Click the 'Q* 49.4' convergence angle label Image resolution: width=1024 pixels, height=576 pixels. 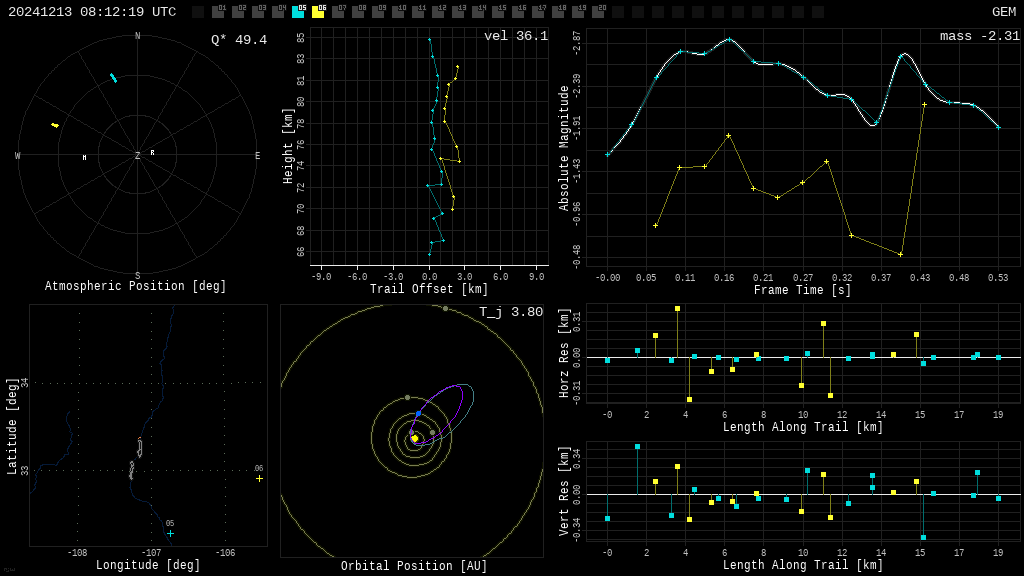238,40
